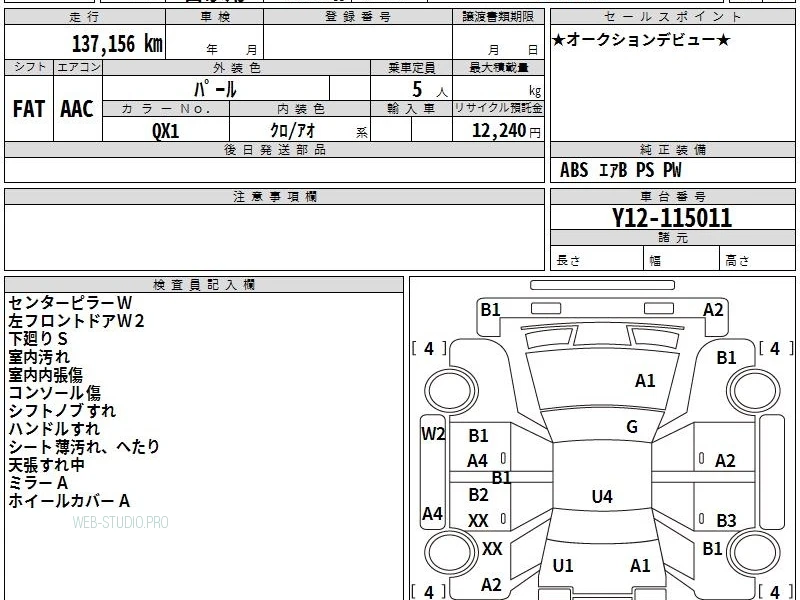Select inspector note ホイールカバーA
800x600 pixels.
(x=69, y=501)
